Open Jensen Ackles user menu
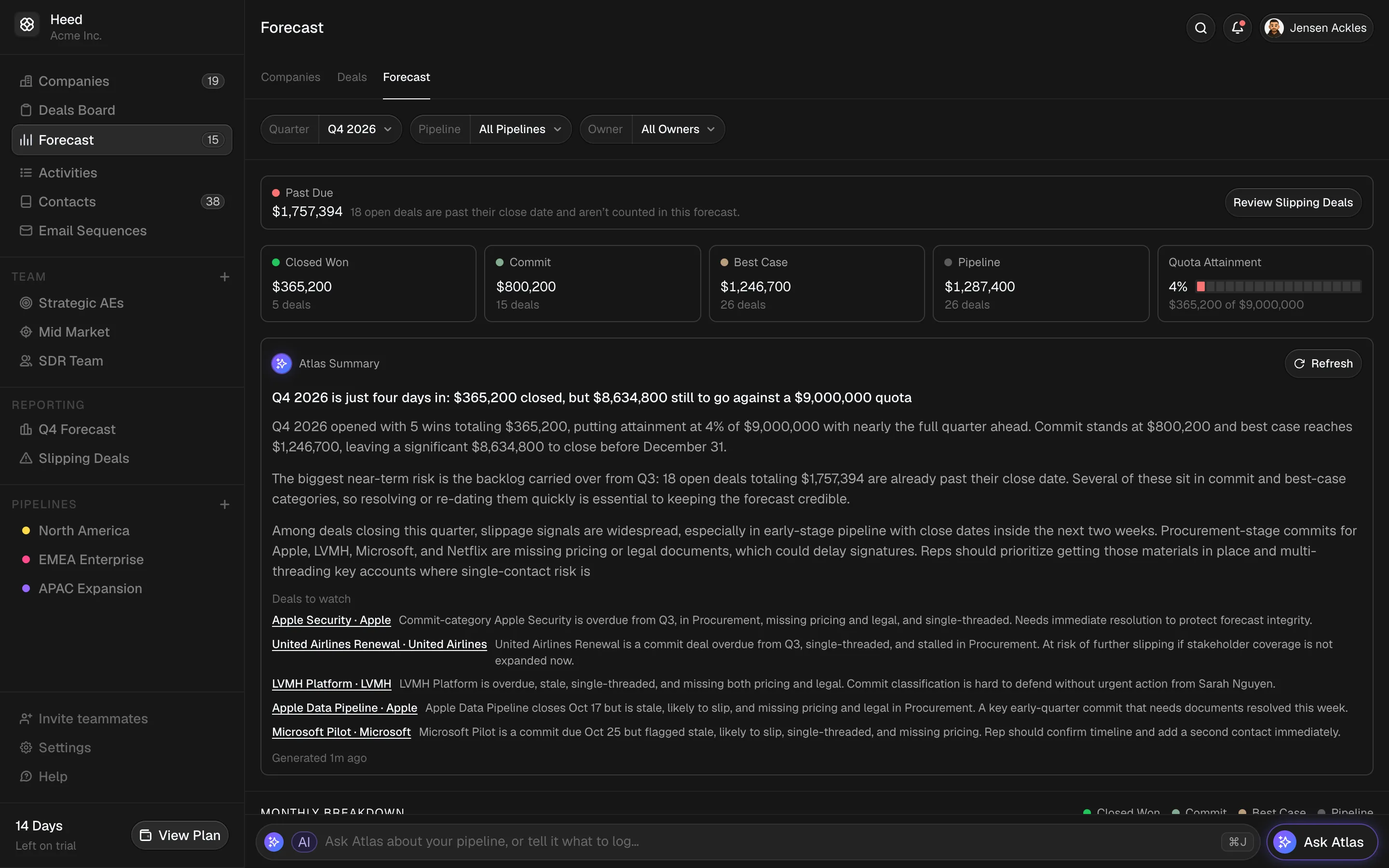 1316,27
